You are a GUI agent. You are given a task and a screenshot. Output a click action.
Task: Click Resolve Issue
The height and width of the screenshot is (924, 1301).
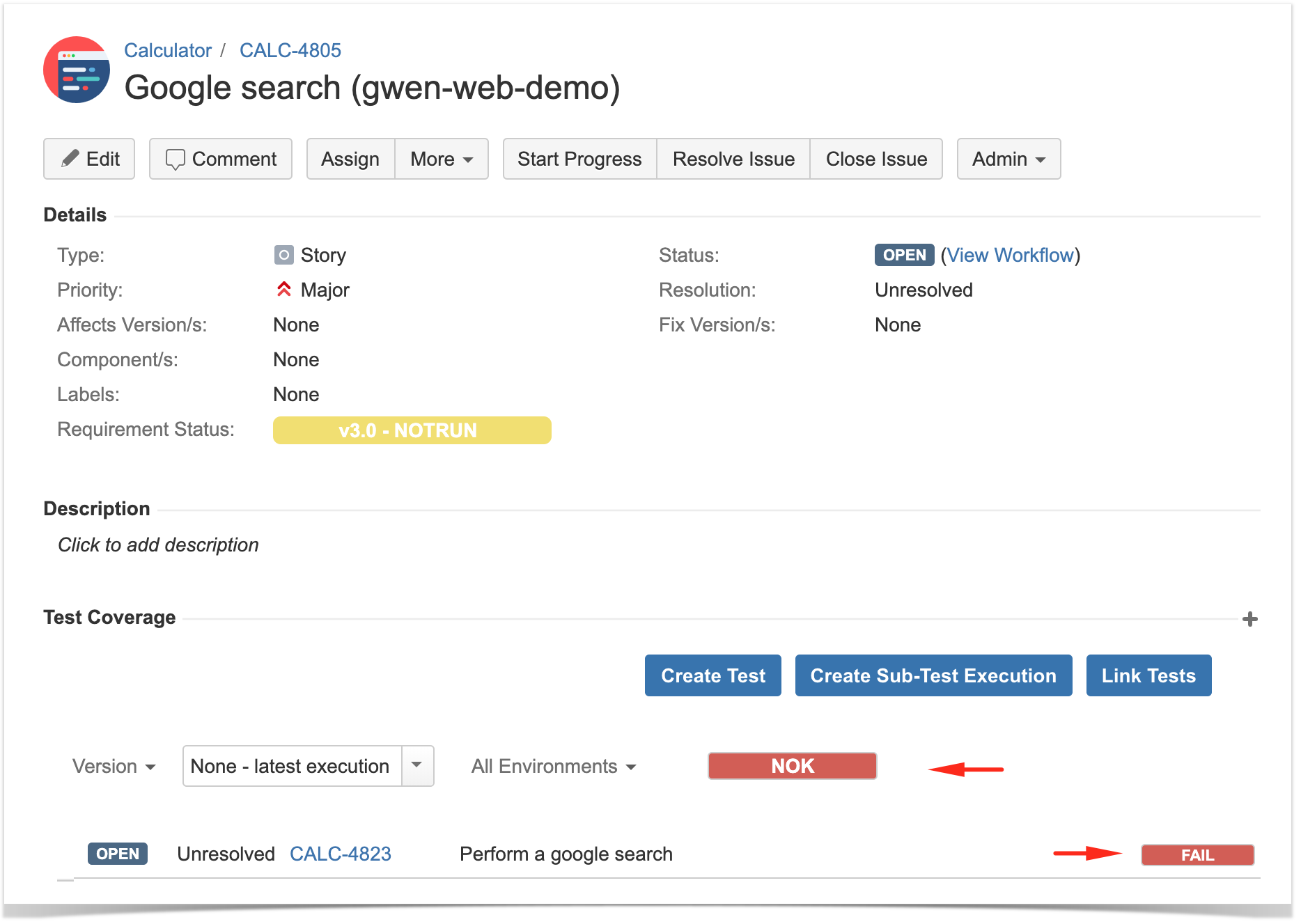(733, 159)
